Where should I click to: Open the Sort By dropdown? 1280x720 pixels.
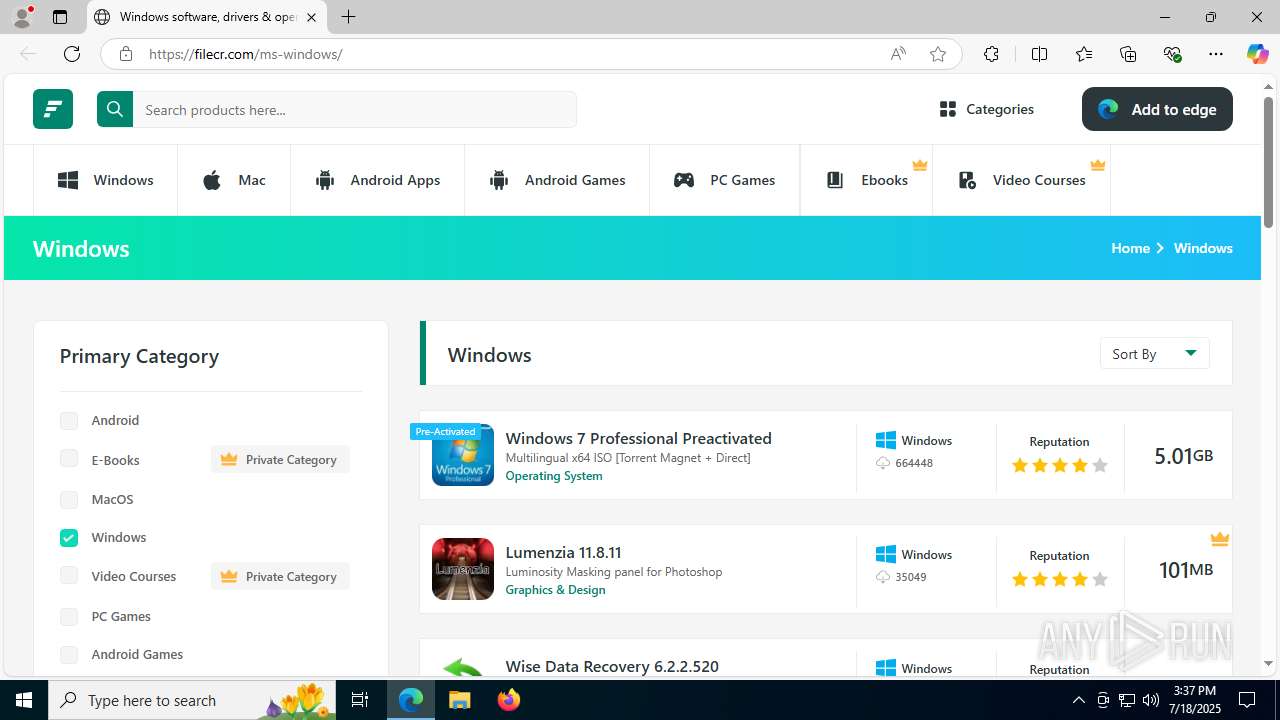(1154, 354)
